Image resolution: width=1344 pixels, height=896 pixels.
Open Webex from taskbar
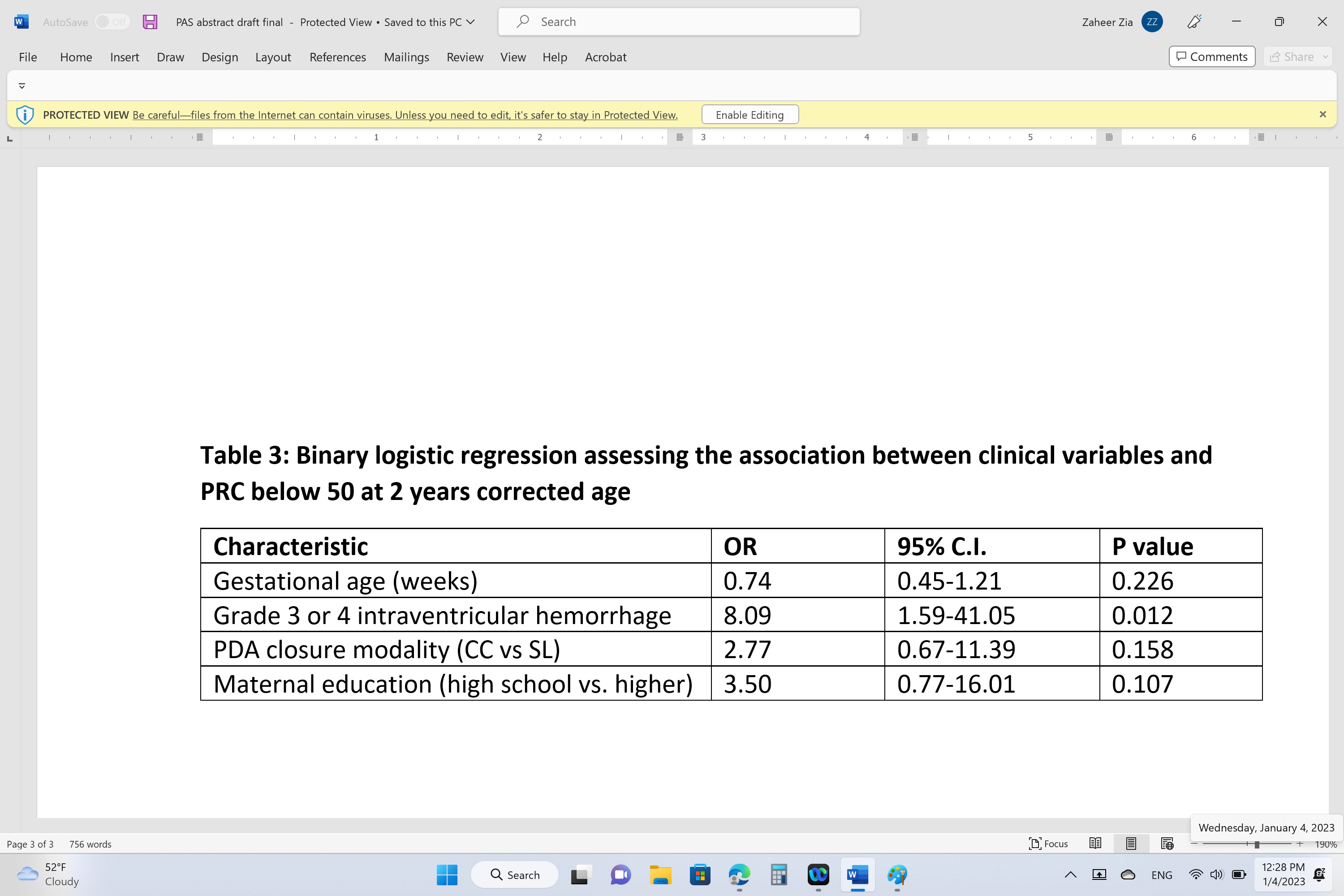pyautogui.click(x=818, y=875)
